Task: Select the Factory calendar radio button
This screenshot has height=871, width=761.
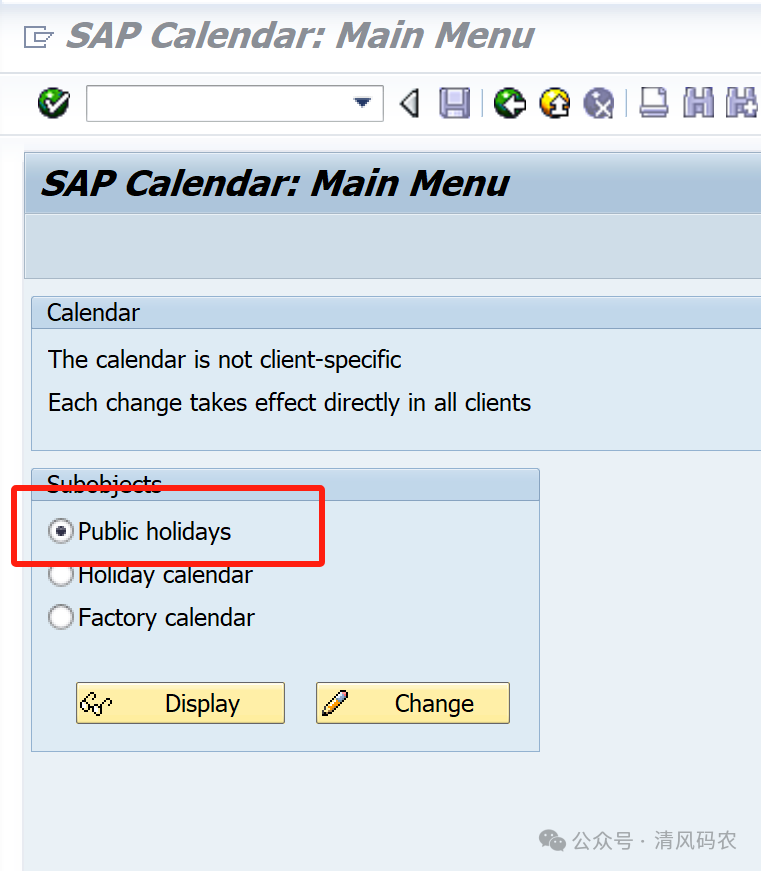Action: 61,618
